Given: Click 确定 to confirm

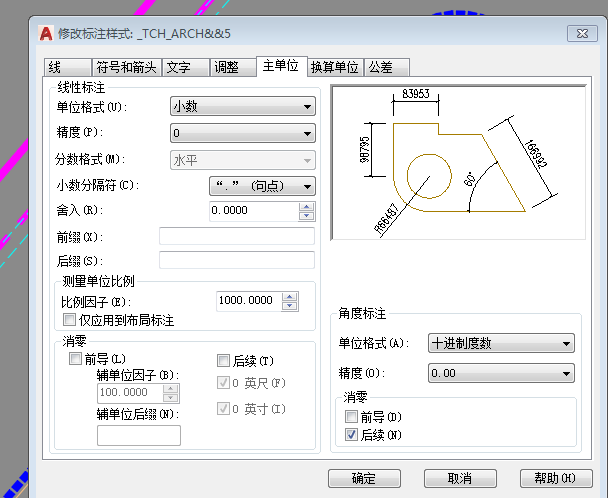Looking at the screenshot, I should pos(364,478).
